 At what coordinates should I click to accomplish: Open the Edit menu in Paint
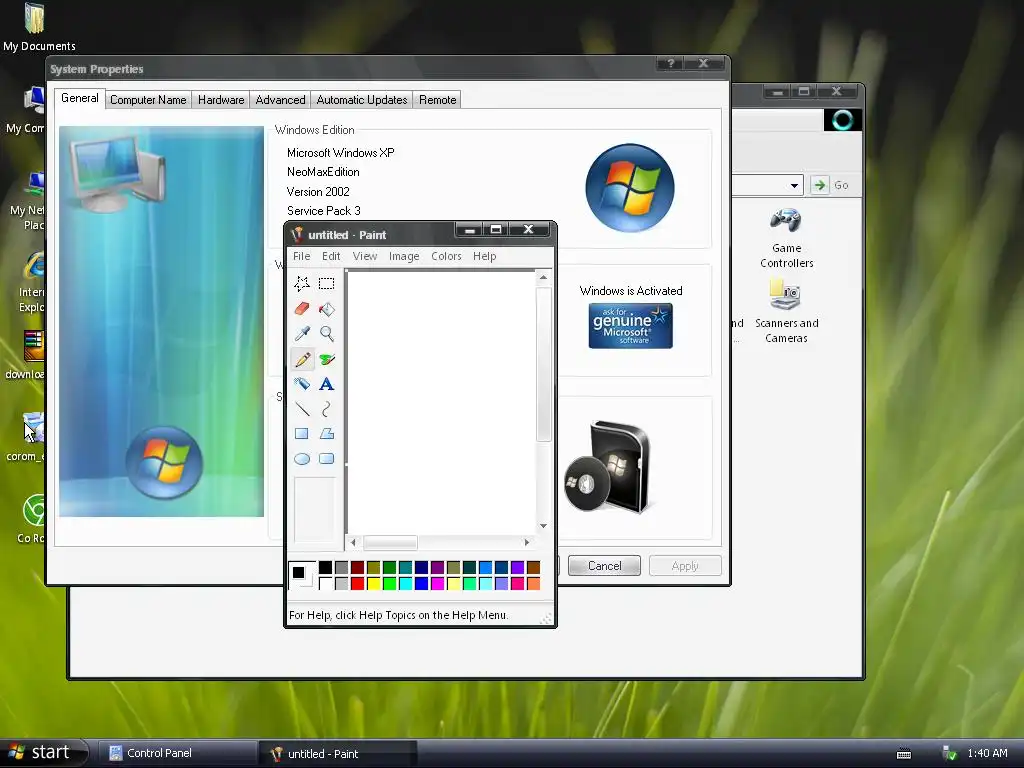(x=331, y=256)
